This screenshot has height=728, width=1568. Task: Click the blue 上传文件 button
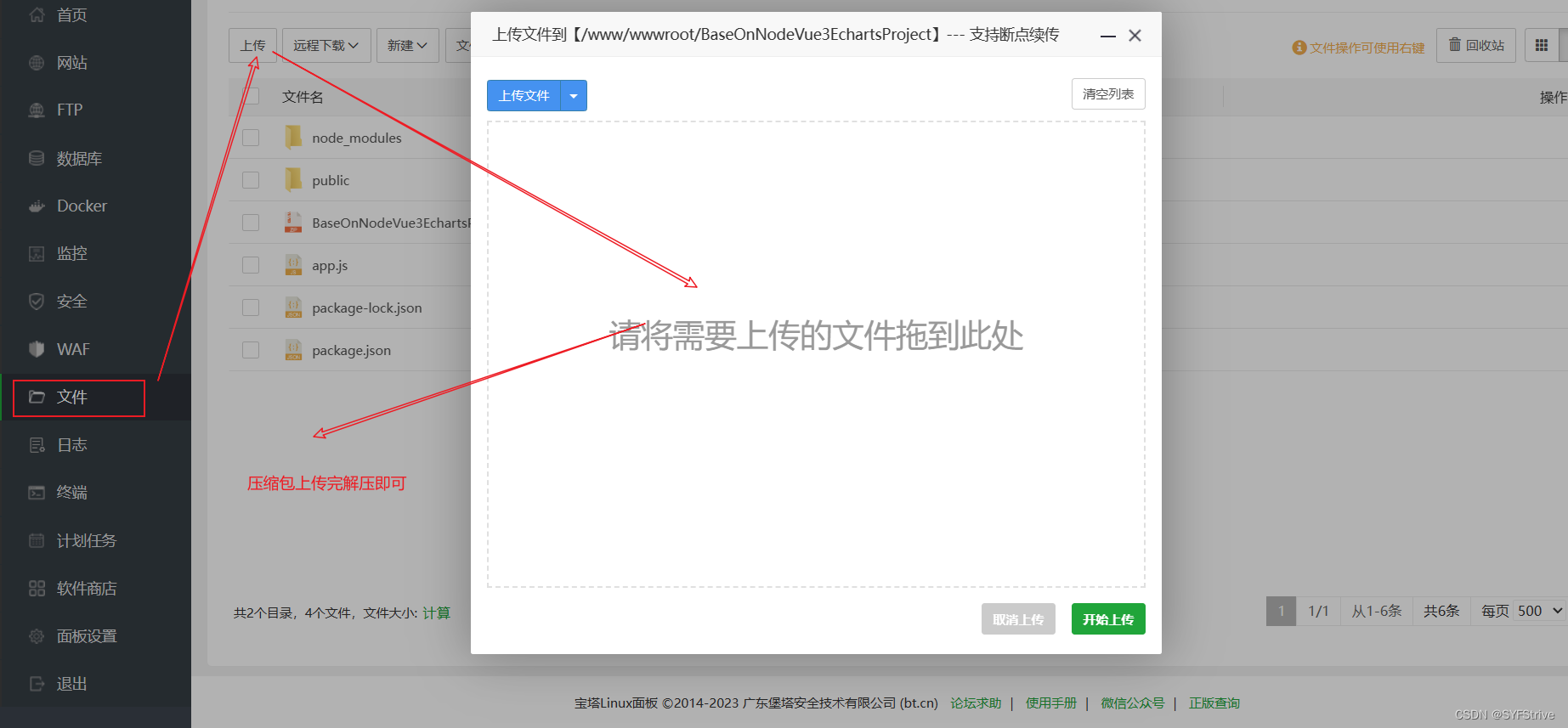(x=524, y=95)
